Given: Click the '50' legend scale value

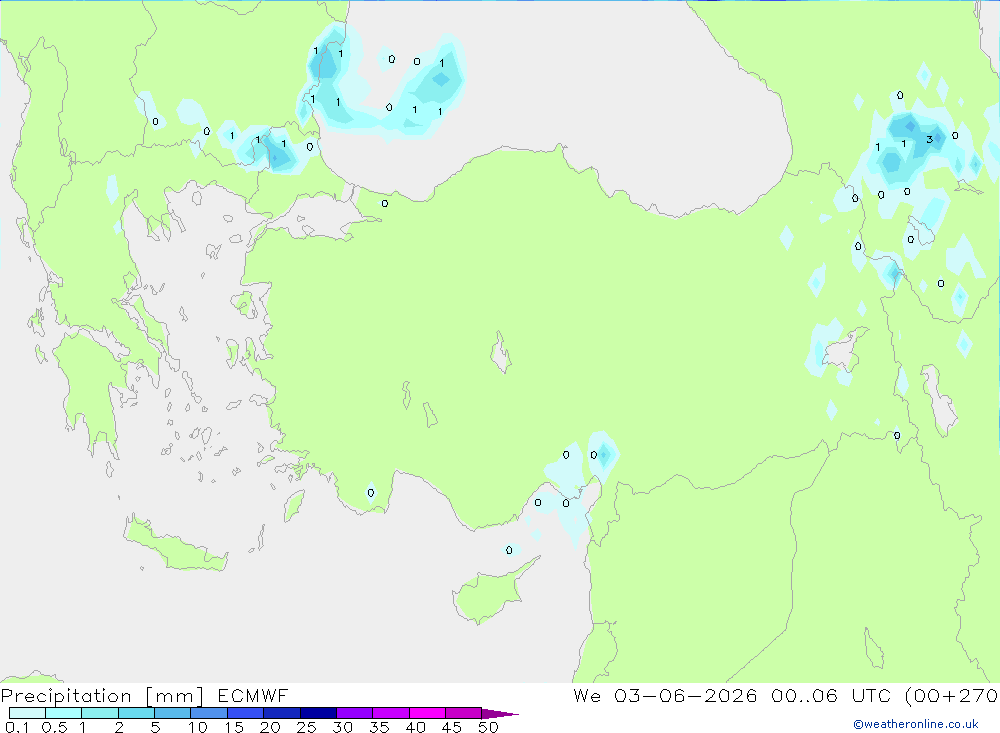Looking at the screenshot, I should pyautogui.click(x=488, y=727).
